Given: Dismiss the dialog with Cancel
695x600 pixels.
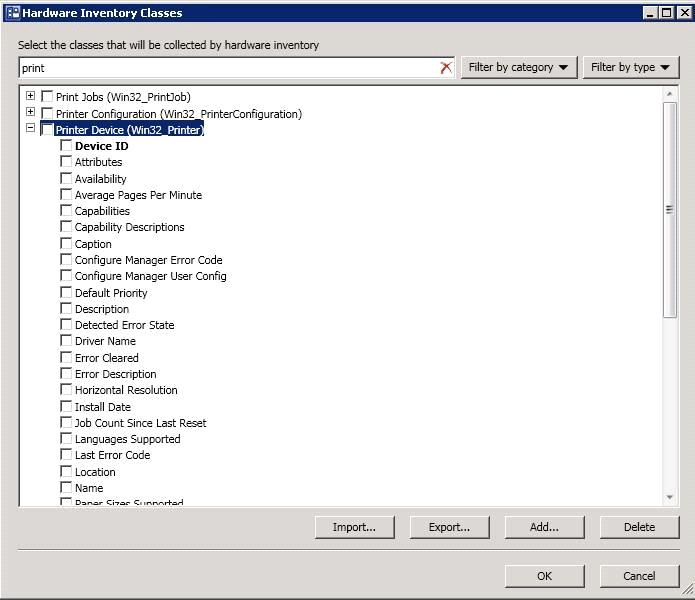Looking at the screenshot, I should (639, 576).
